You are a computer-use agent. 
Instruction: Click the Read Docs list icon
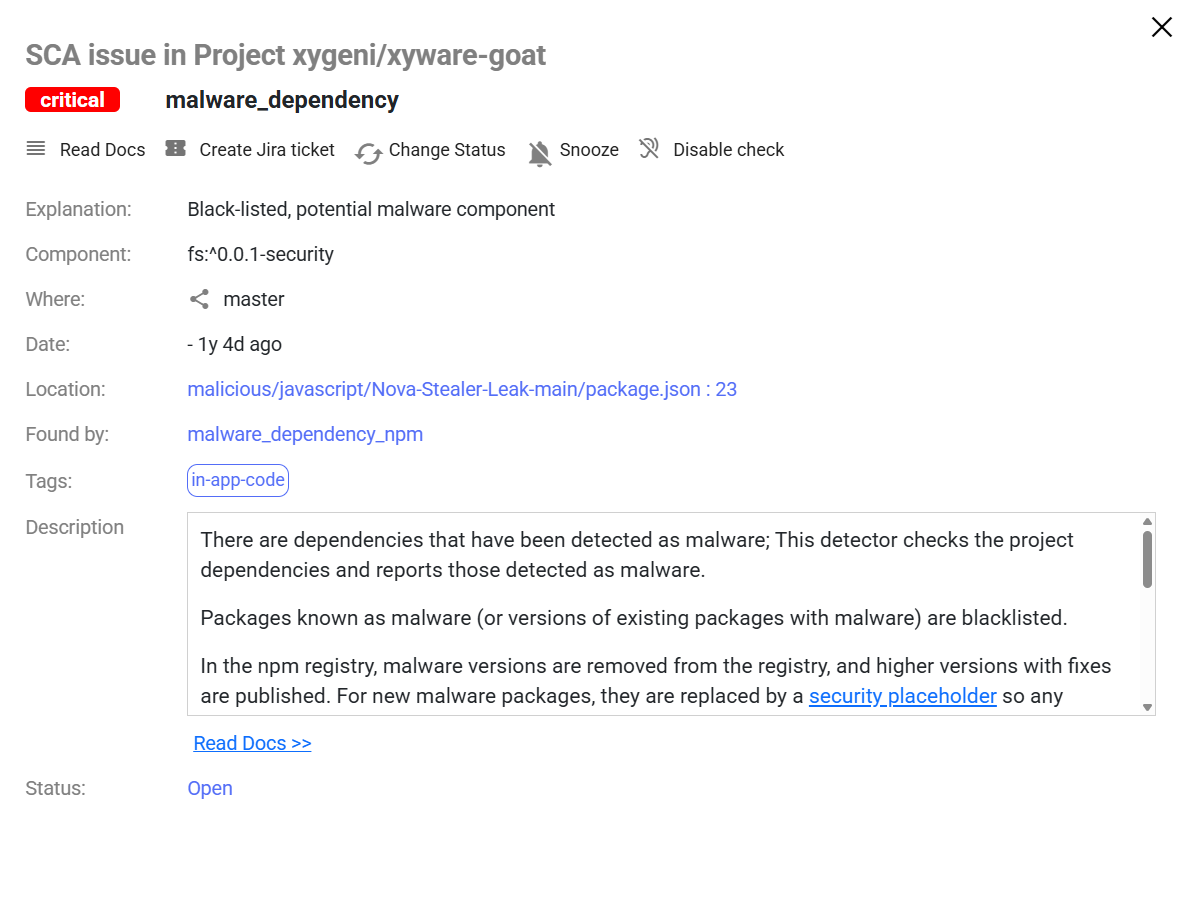36,149
